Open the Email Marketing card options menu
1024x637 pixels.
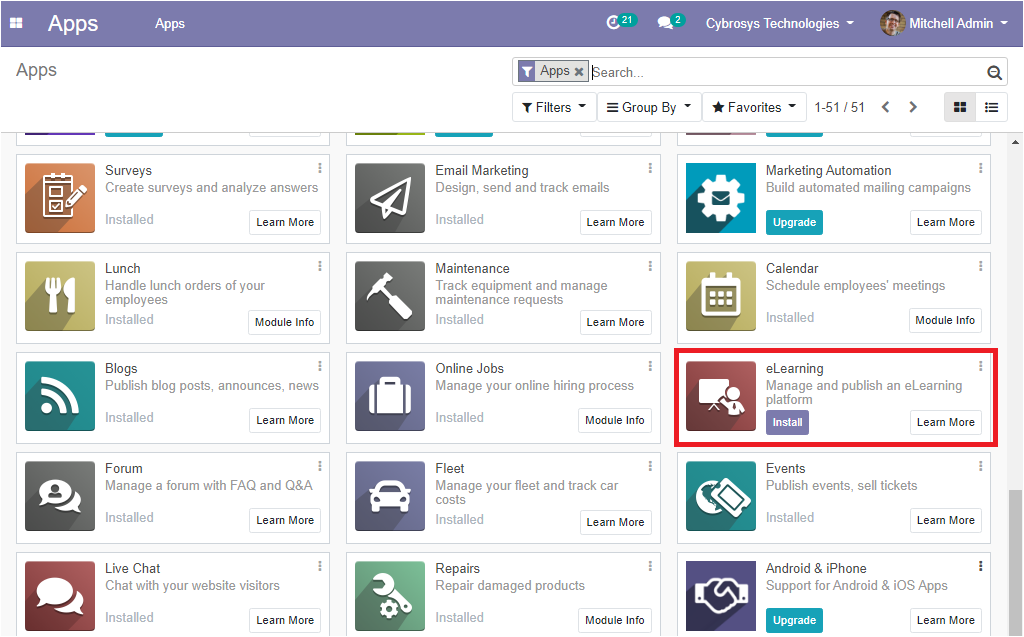[x=650, y=169]
